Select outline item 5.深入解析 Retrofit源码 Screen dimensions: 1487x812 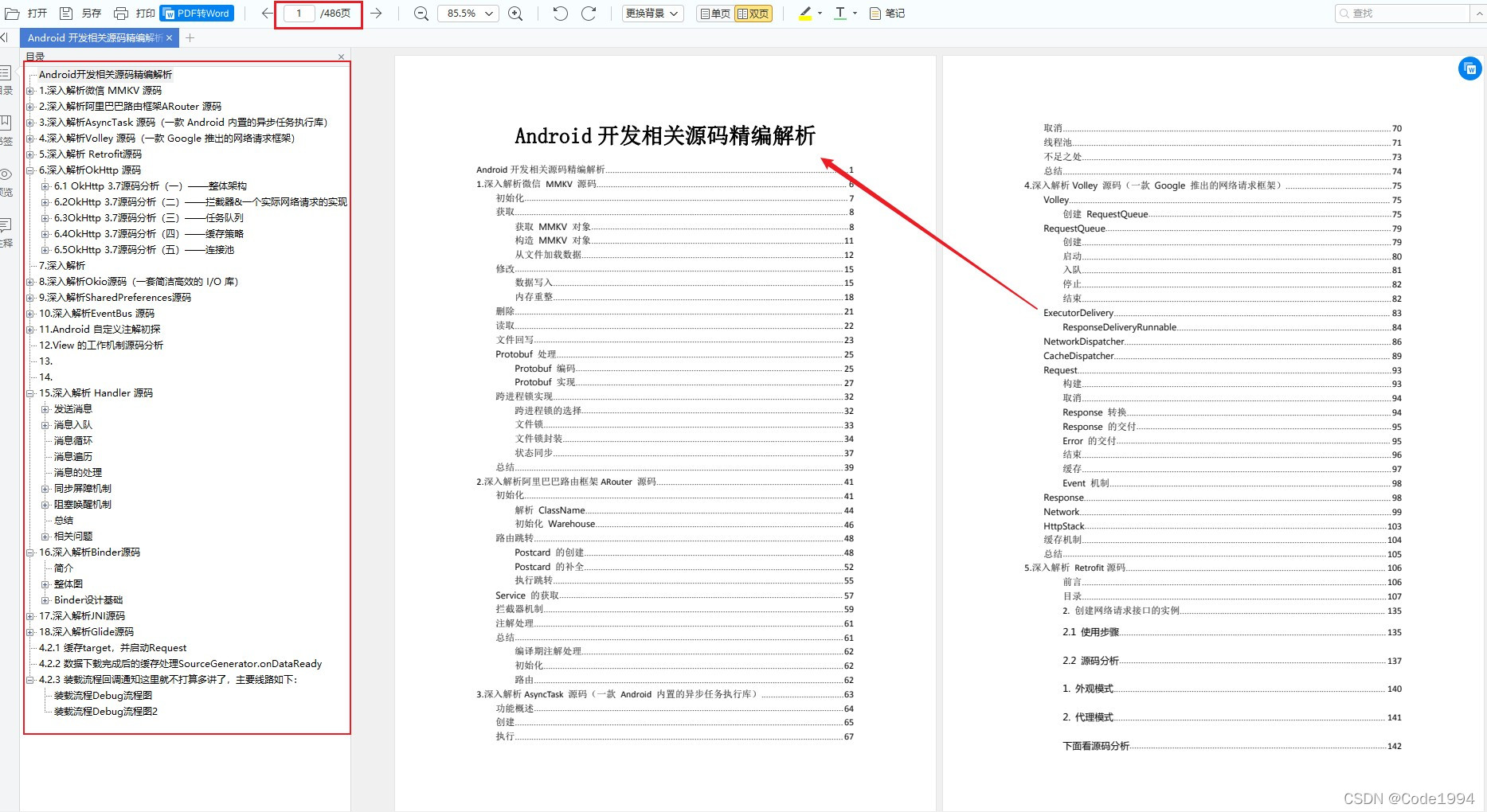point(90,154)
